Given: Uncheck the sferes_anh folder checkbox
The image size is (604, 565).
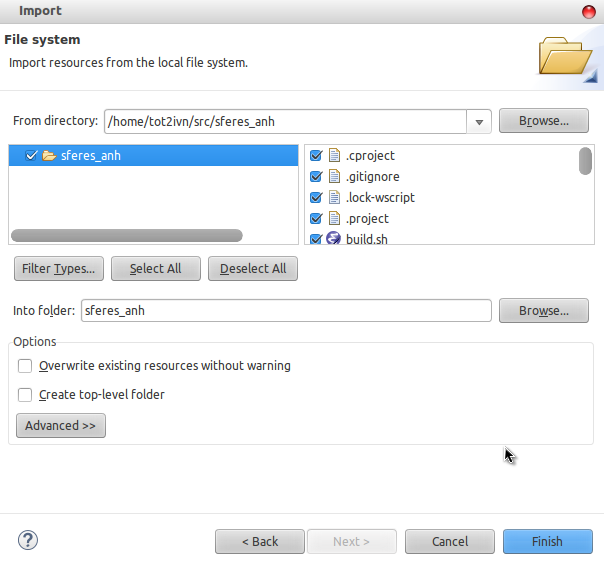Looking at the screenshot, I should click(32, 156).
